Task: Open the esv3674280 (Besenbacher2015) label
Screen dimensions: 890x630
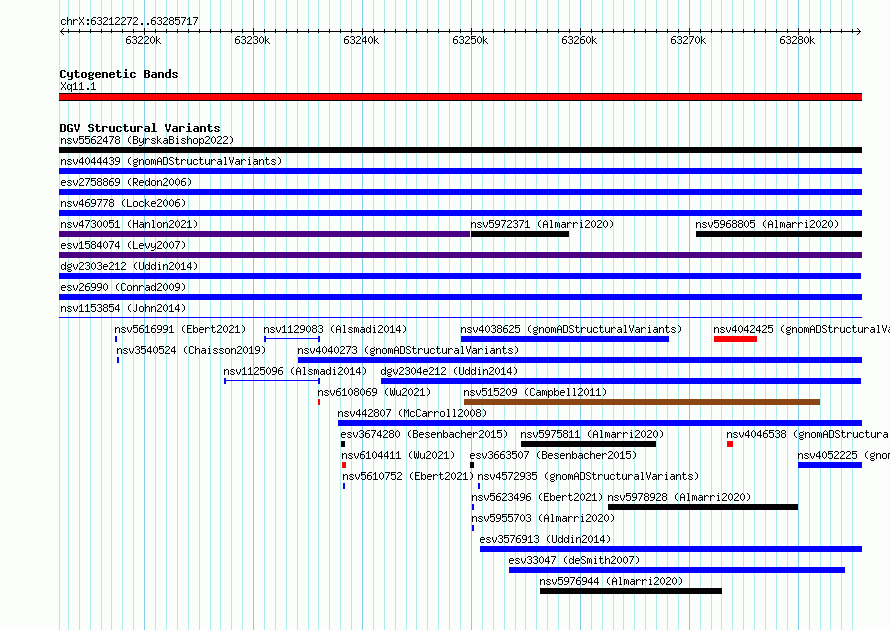Action: click(425, 434)
